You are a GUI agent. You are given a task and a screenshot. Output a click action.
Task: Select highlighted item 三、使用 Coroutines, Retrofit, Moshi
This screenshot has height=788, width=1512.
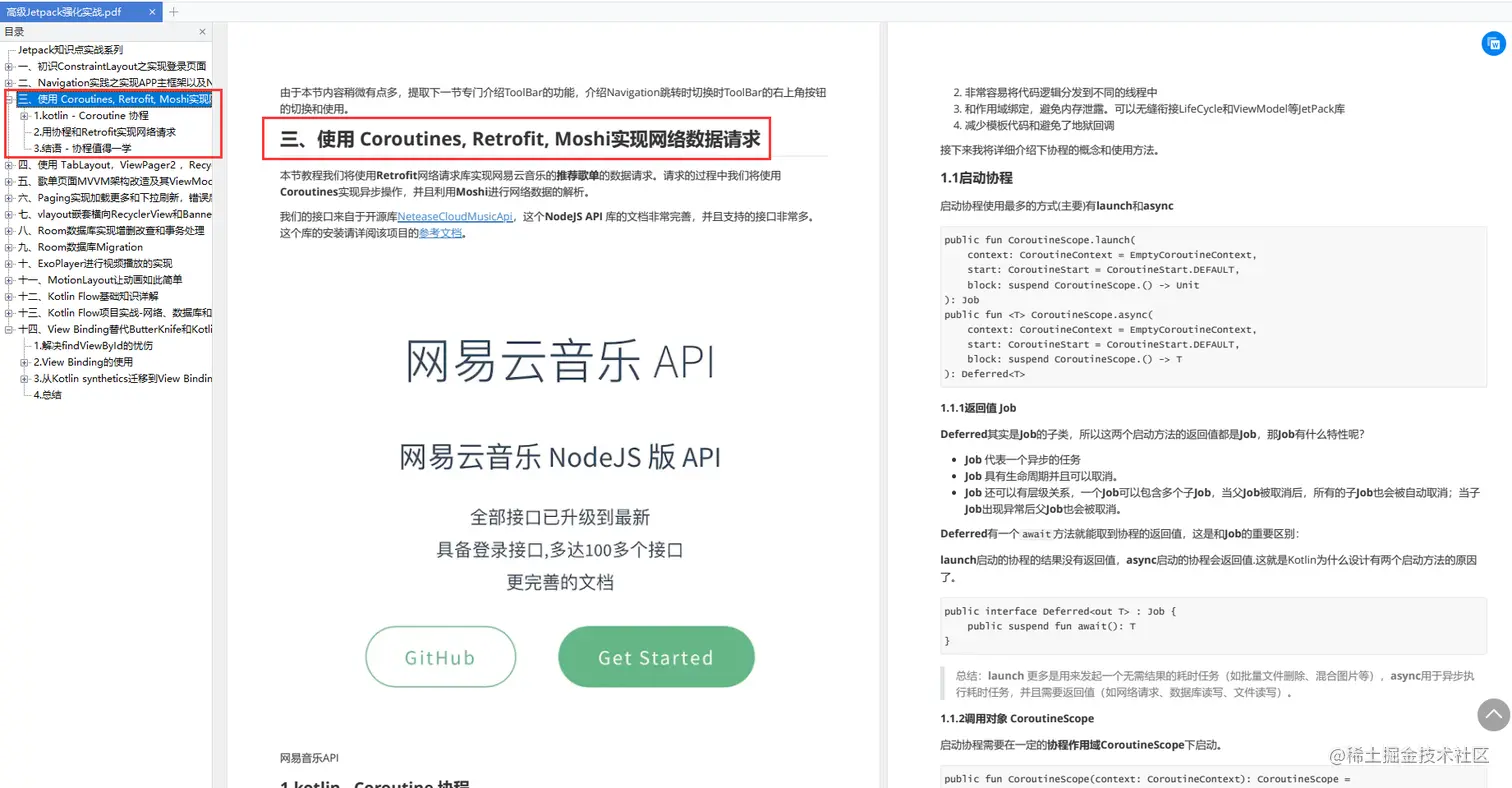point(114,100)
